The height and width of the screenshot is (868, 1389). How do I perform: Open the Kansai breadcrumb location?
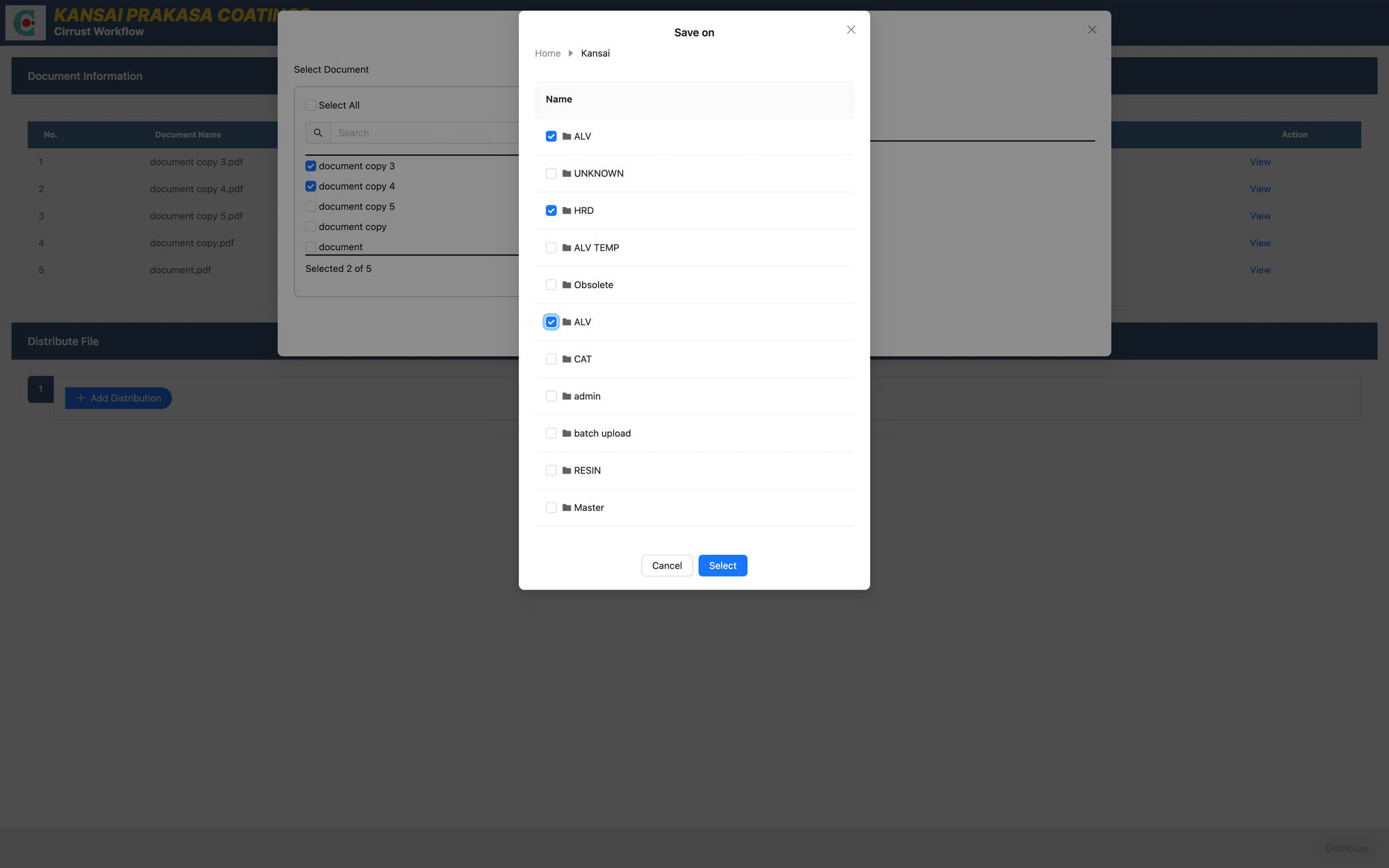594,53
